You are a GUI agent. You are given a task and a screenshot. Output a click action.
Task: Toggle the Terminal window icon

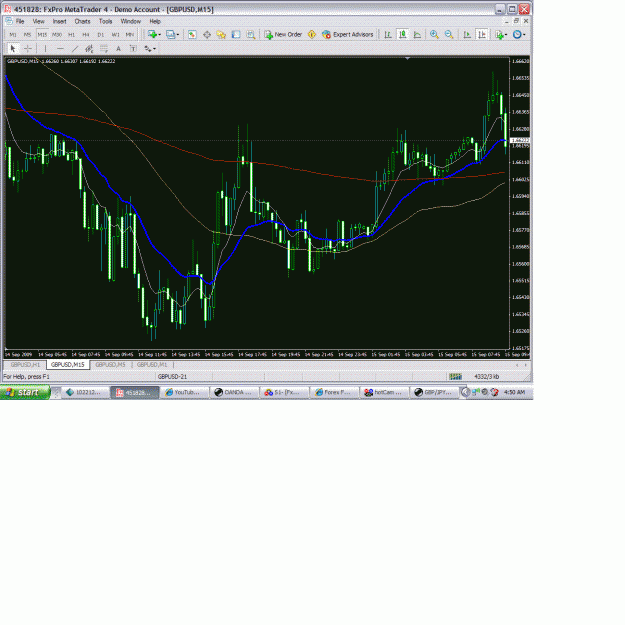click(236, 35)
